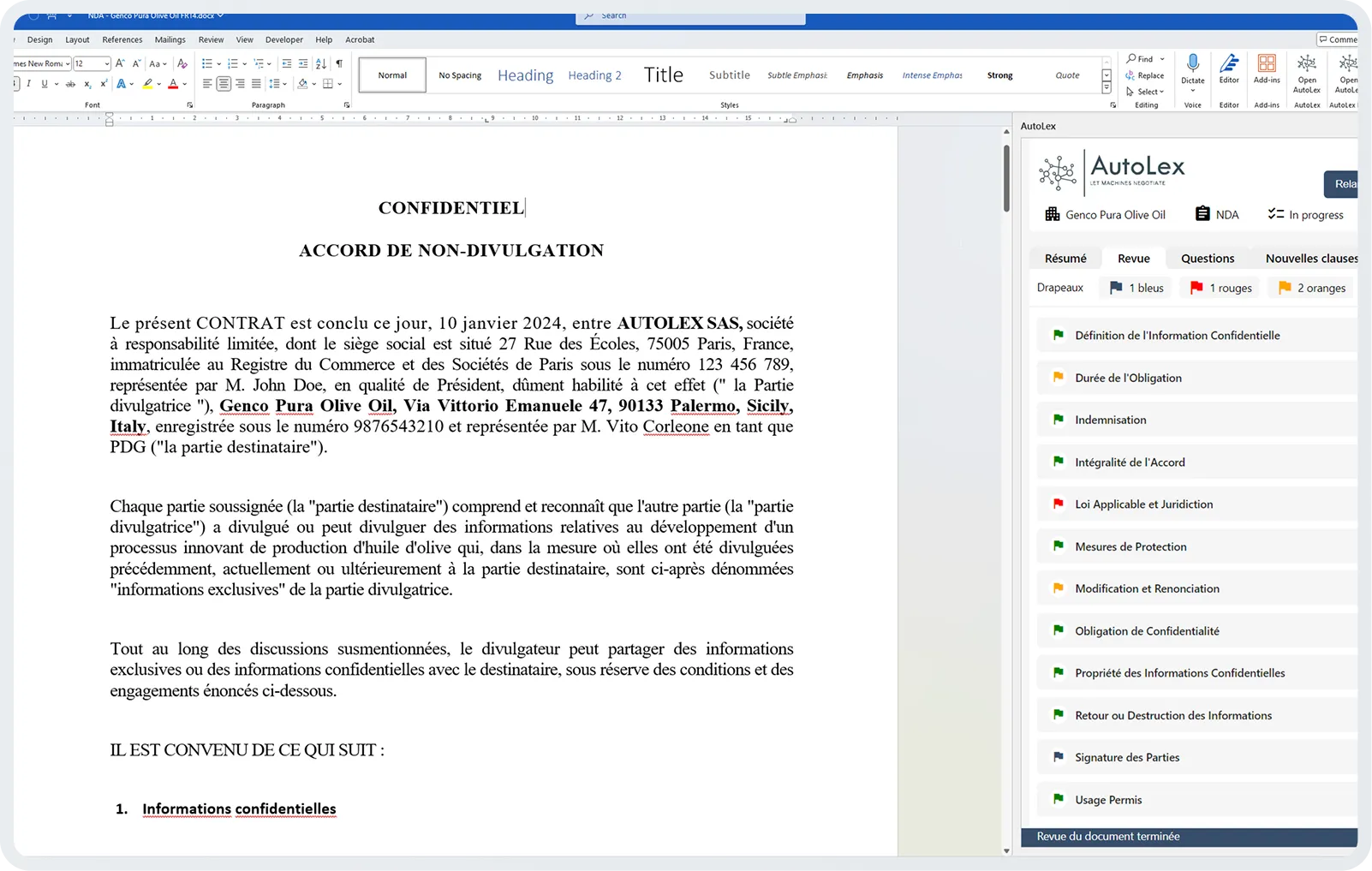Apply the Title style
This screenshot has width=1372, height=871.
tap(664, 75)
